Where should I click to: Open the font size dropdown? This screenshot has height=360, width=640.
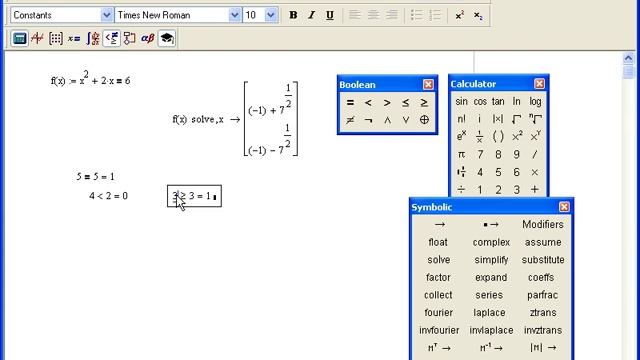271,15
